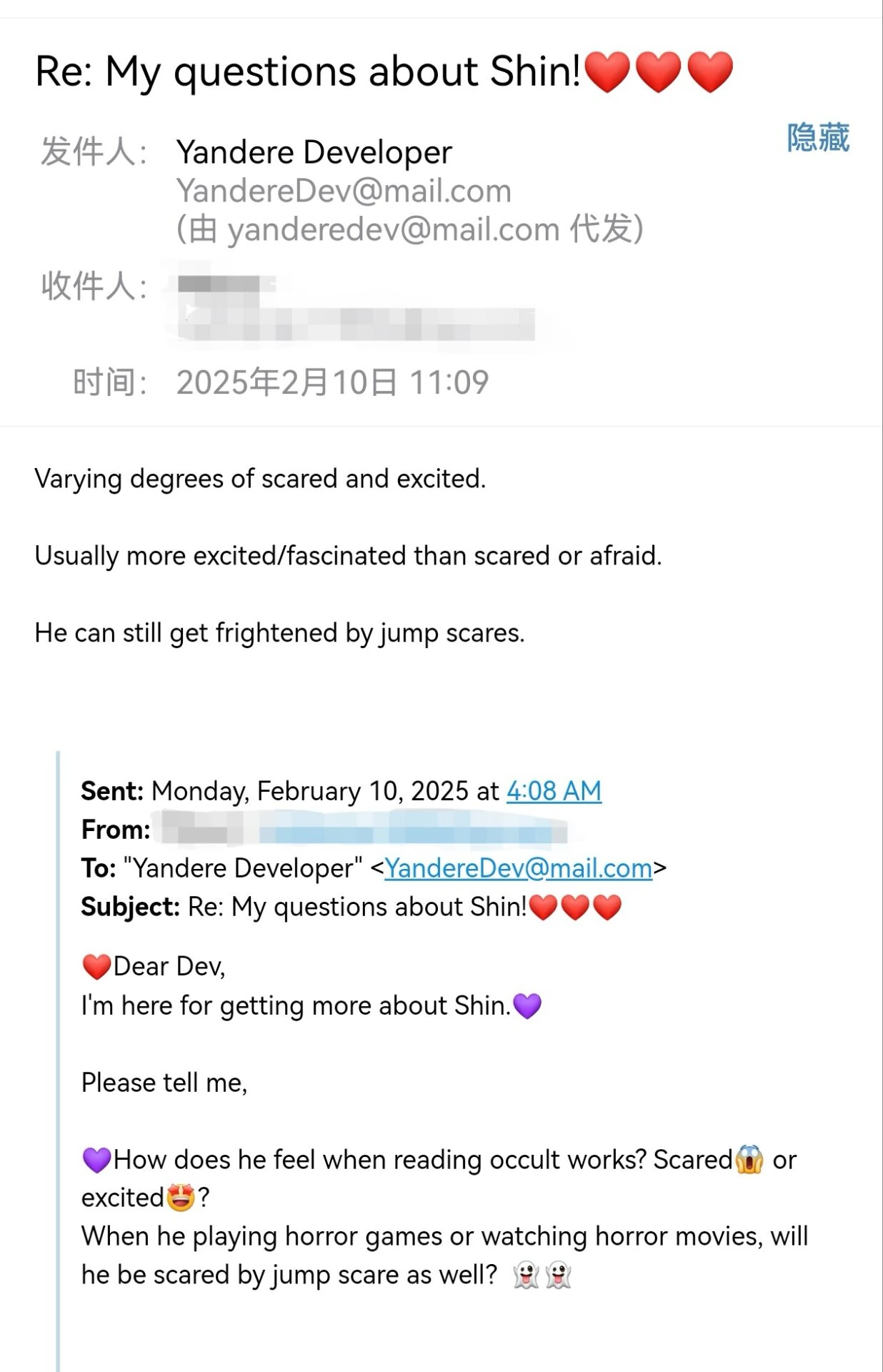Screen dimensions: 883x1372
Task: Click last red heart in quoted Subject line
Action: pos(607,908)
